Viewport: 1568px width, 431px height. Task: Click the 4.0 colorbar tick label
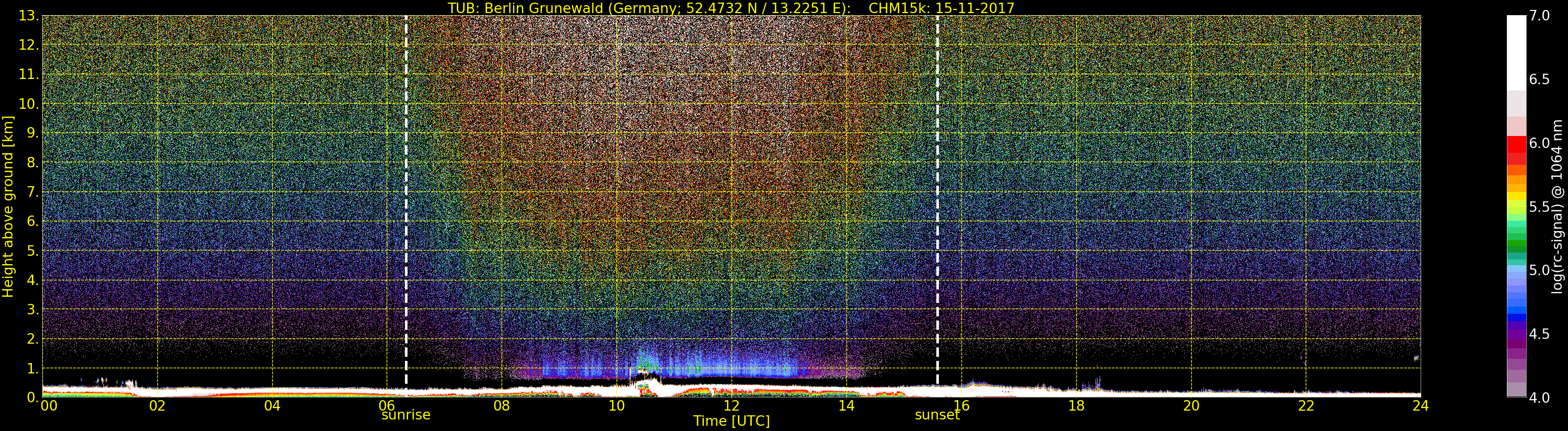pyautogui.click(x=1539, y=398)
